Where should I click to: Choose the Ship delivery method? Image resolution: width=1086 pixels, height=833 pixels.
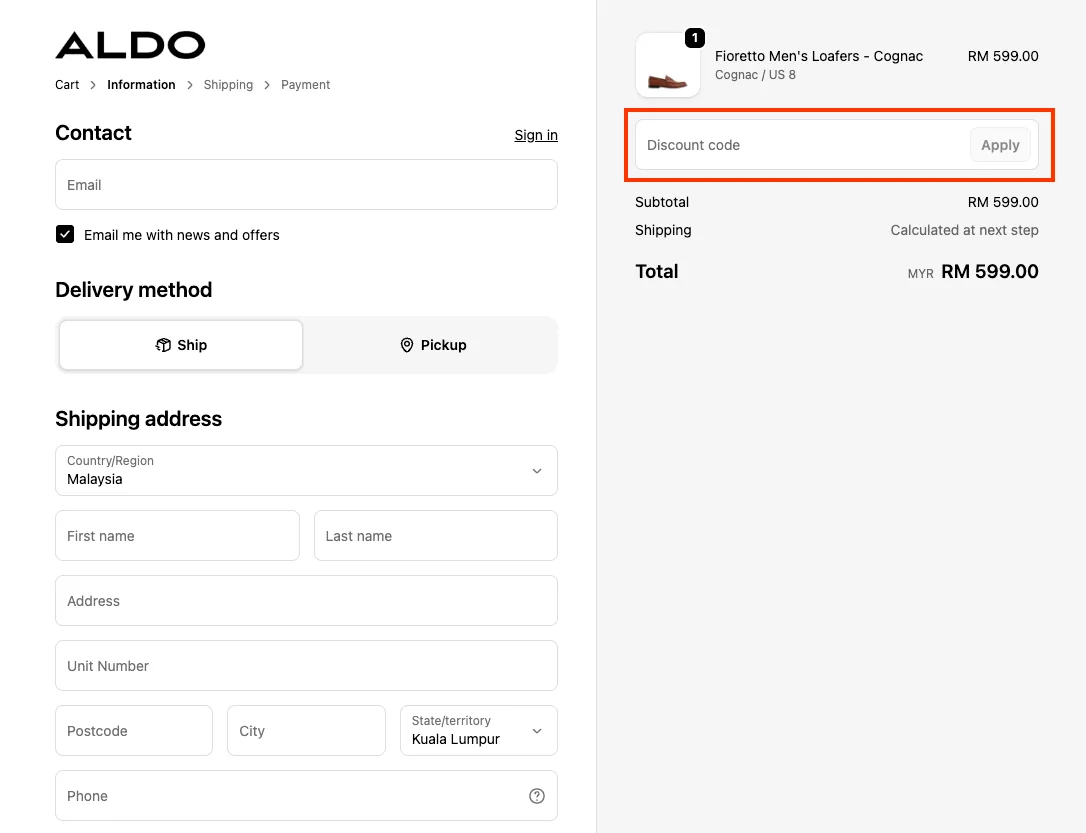coord(181,345)
